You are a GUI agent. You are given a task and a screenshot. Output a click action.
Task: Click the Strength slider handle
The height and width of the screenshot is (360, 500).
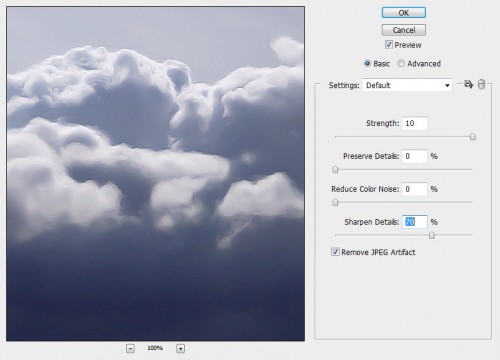tap(472, 137)
